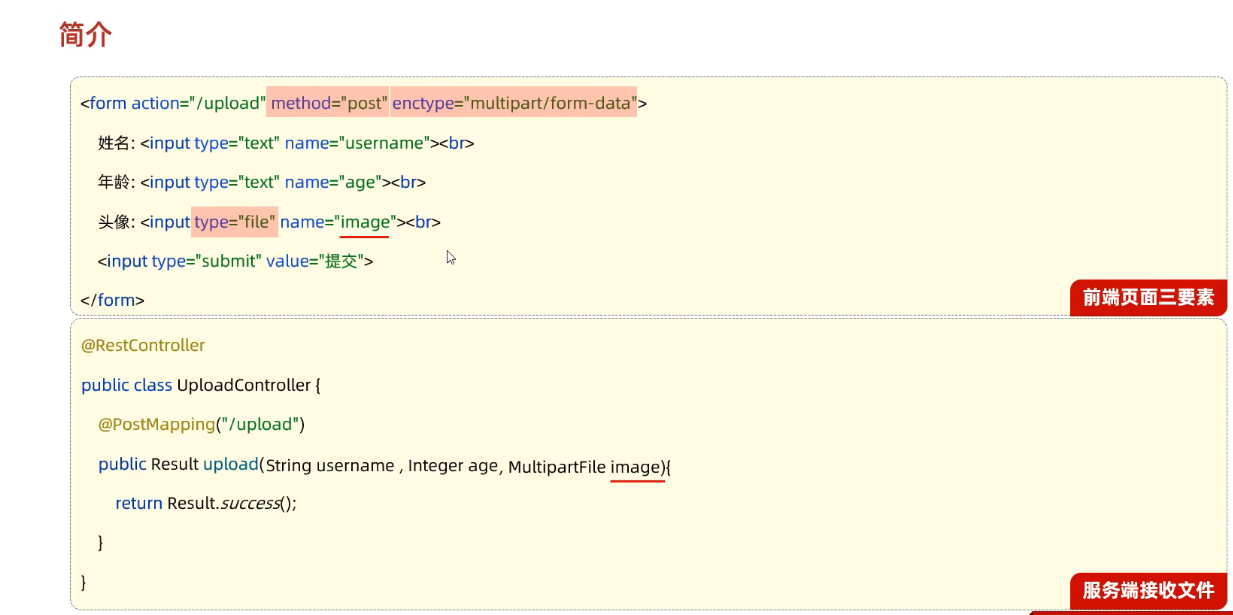Click the 简介 heading

click(85, 34)
